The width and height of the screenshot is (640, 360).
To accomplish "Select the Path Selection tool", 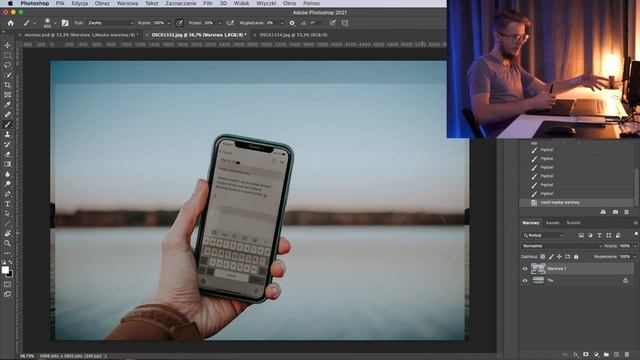I will (7, 213).
